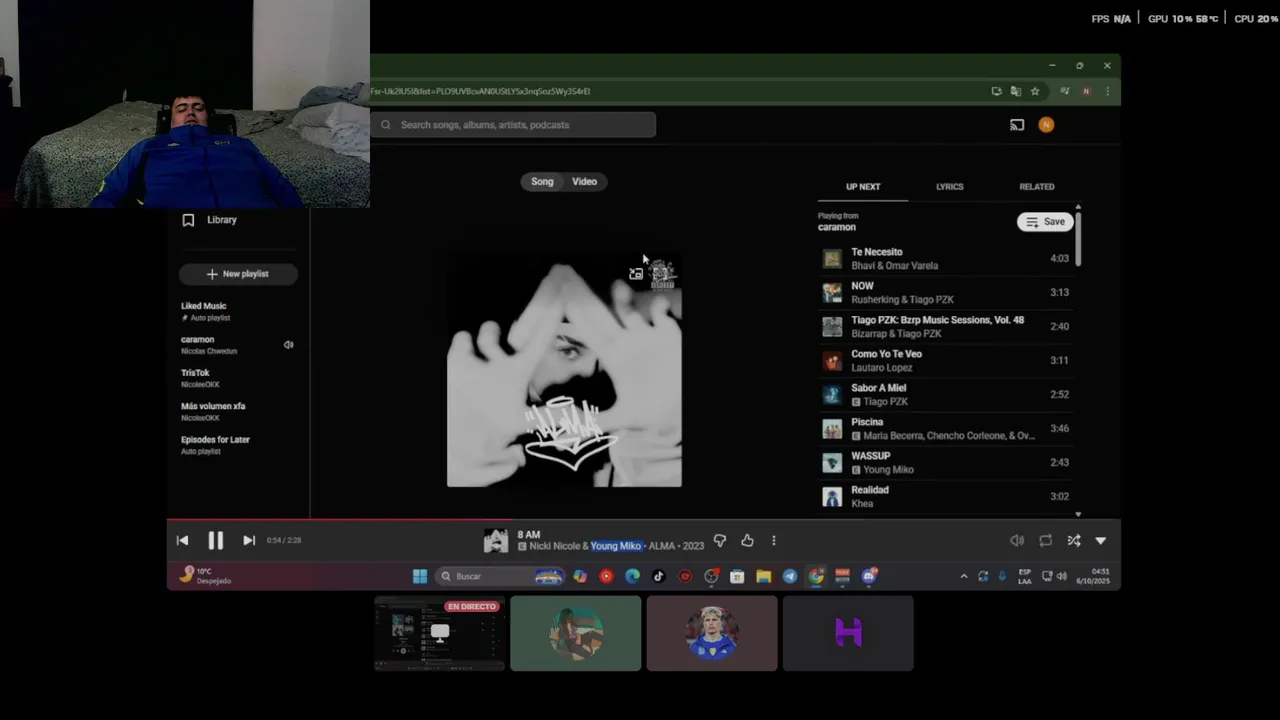Click the player bar volume icon

coord(1017,541)
